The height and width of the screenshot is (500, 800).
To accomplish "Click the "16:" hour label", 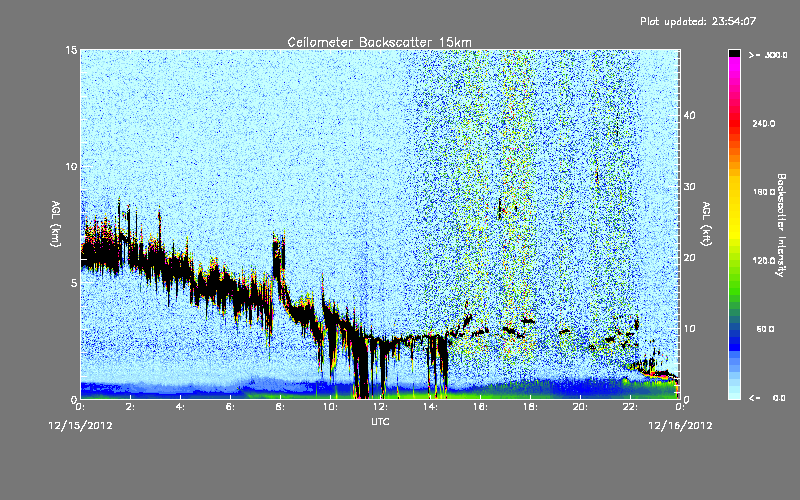I will [480, 407].
